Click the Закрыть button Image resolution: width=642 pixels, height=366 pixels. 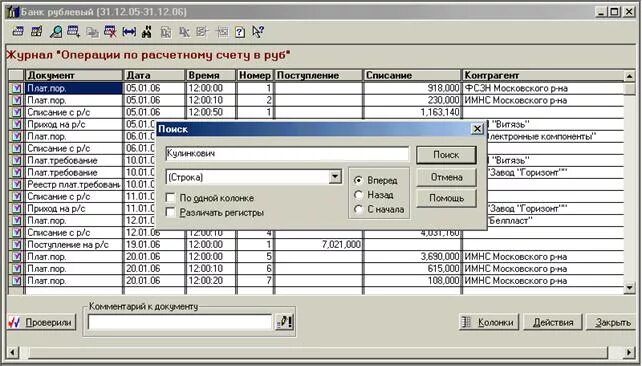(x=612, y=322)
